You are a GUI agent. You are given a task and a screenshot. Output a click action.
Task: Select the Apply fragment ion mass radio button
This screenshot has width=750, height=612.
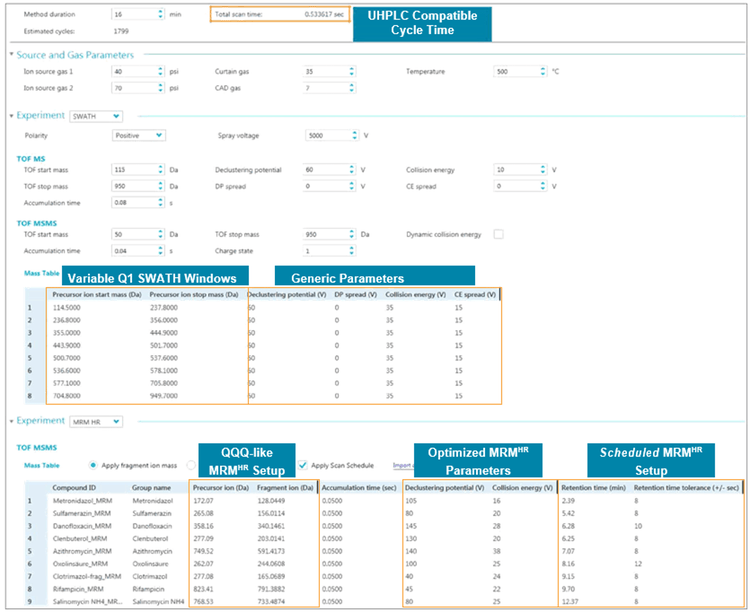[x=94, y=465]
